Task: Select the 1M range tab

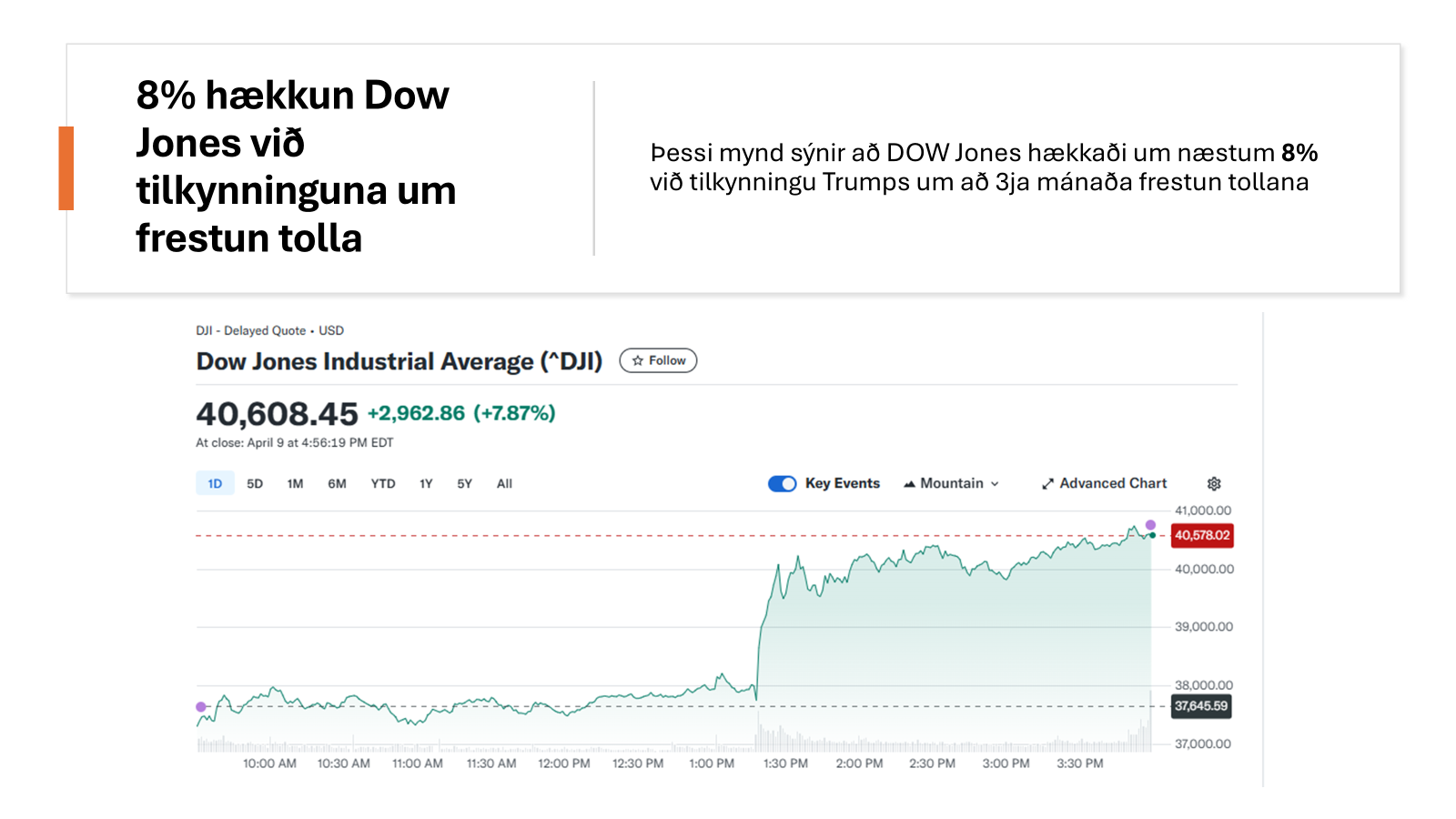Action: coord(295,484)
